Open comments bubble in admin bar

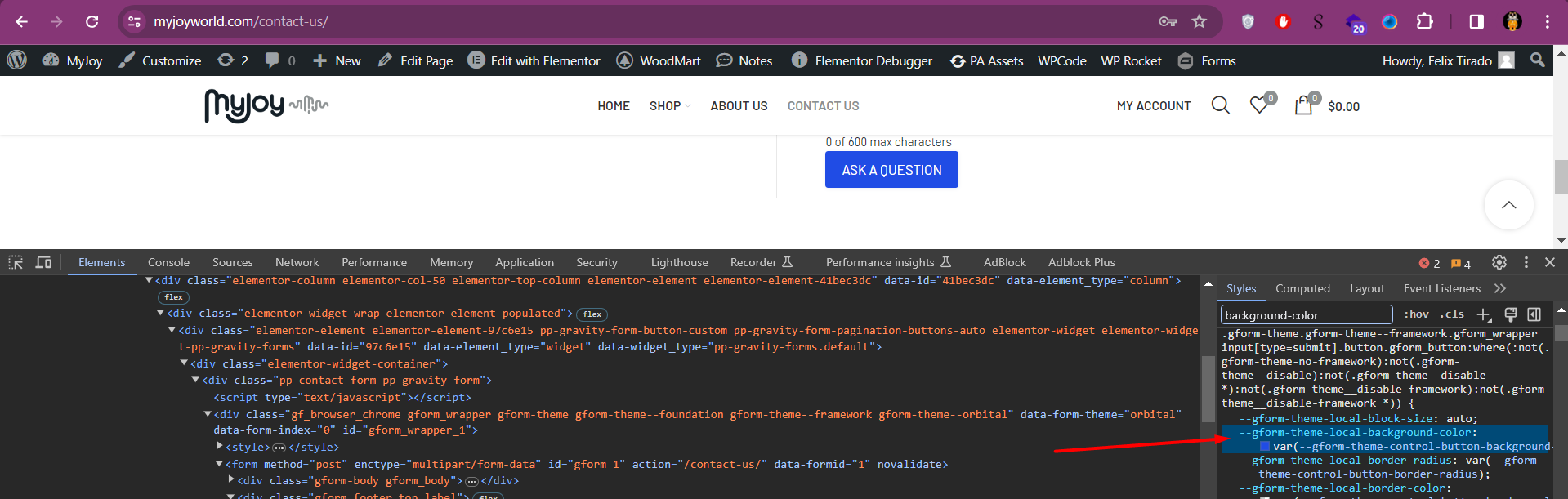[280, 60]
